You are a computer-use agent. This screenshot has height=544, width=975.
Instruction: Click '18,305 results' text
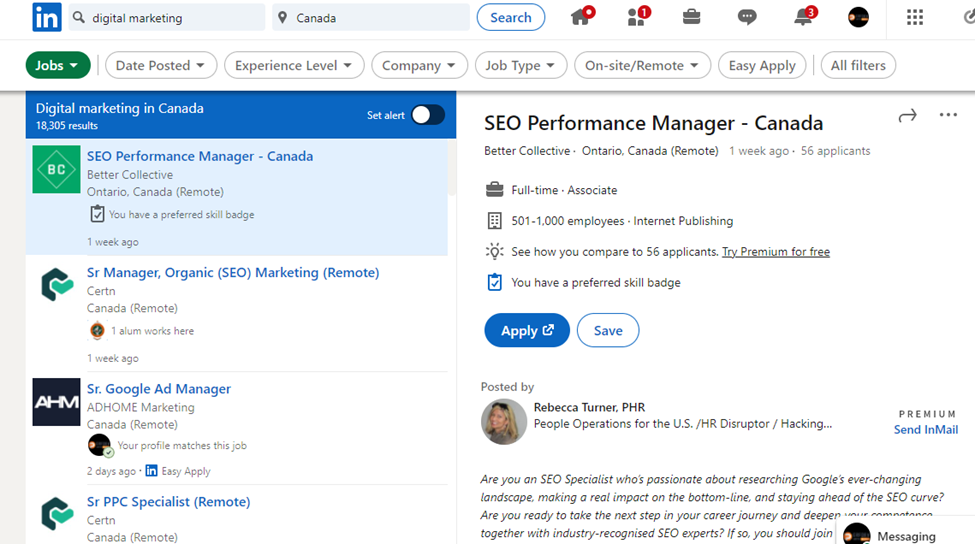coord(67,126)
